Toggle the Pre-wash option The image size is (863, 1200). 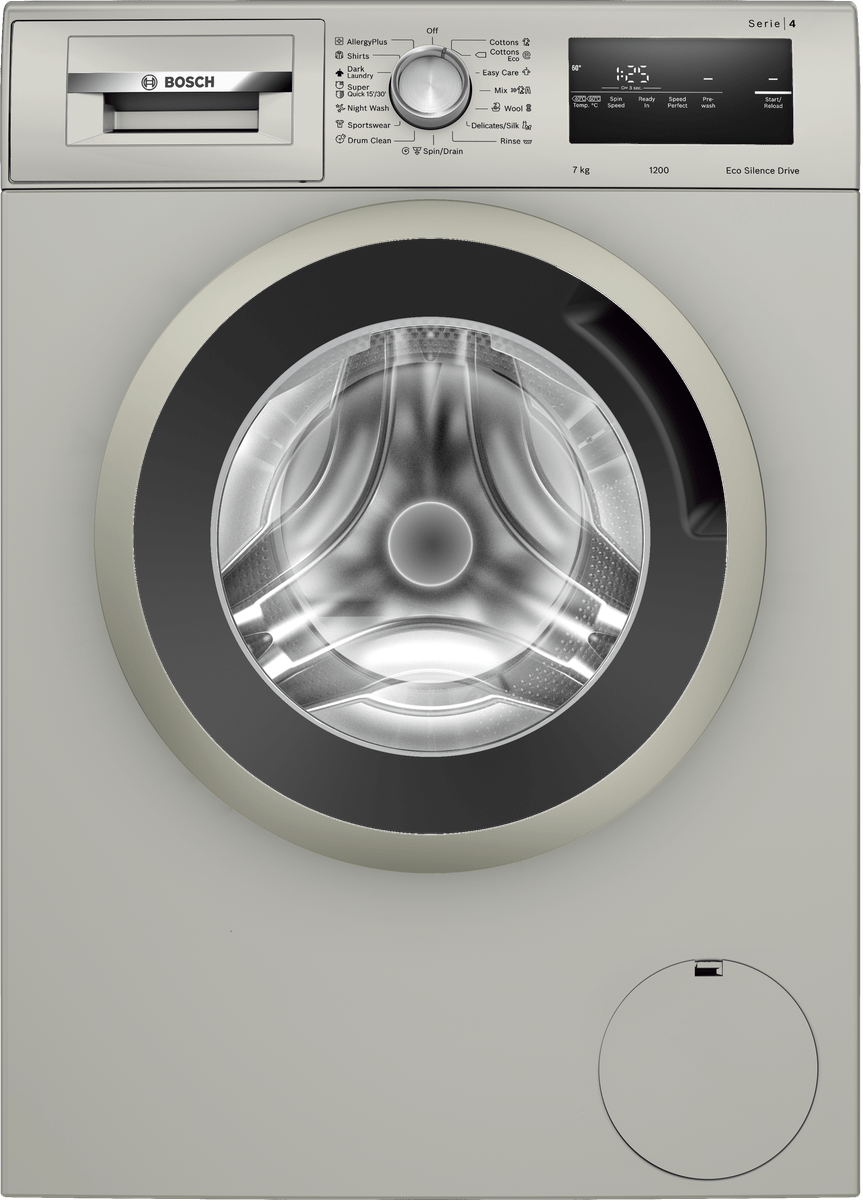click(x=708, y=102)
